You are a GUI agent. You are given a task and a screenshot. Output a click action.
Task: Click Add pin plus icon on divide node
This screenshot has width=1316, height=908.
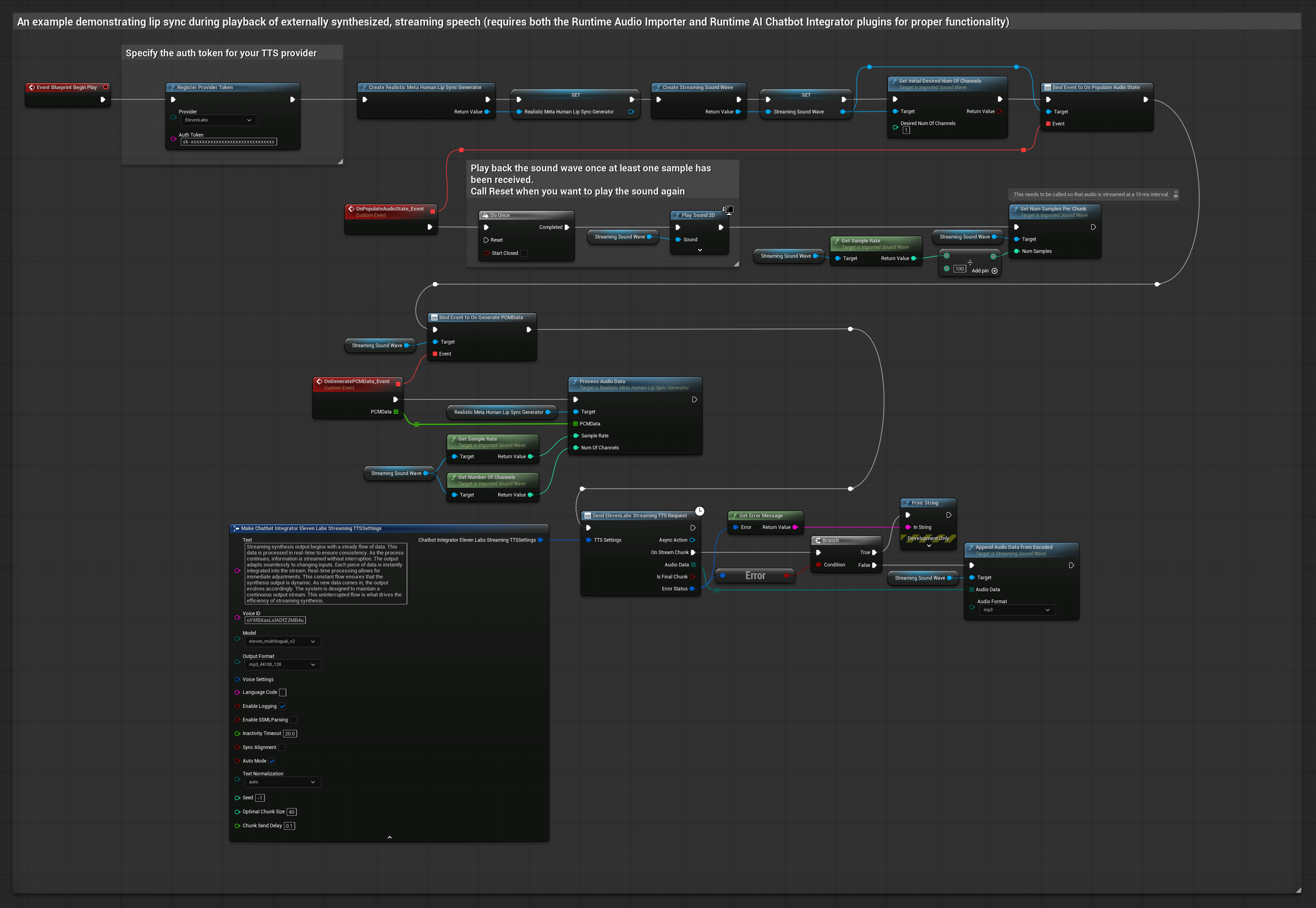[x=994, y=271]
